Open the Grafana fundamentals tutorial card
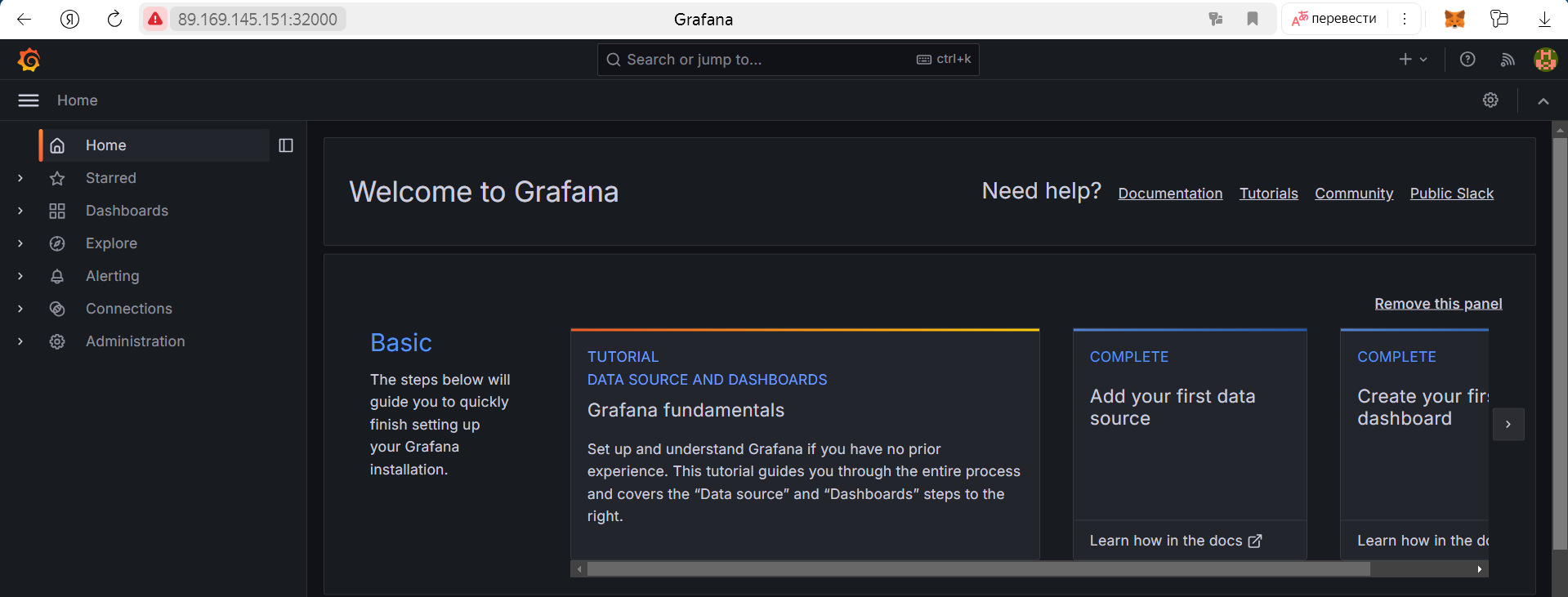Screen dimensions: 1568x597 (x=805, y=444)
